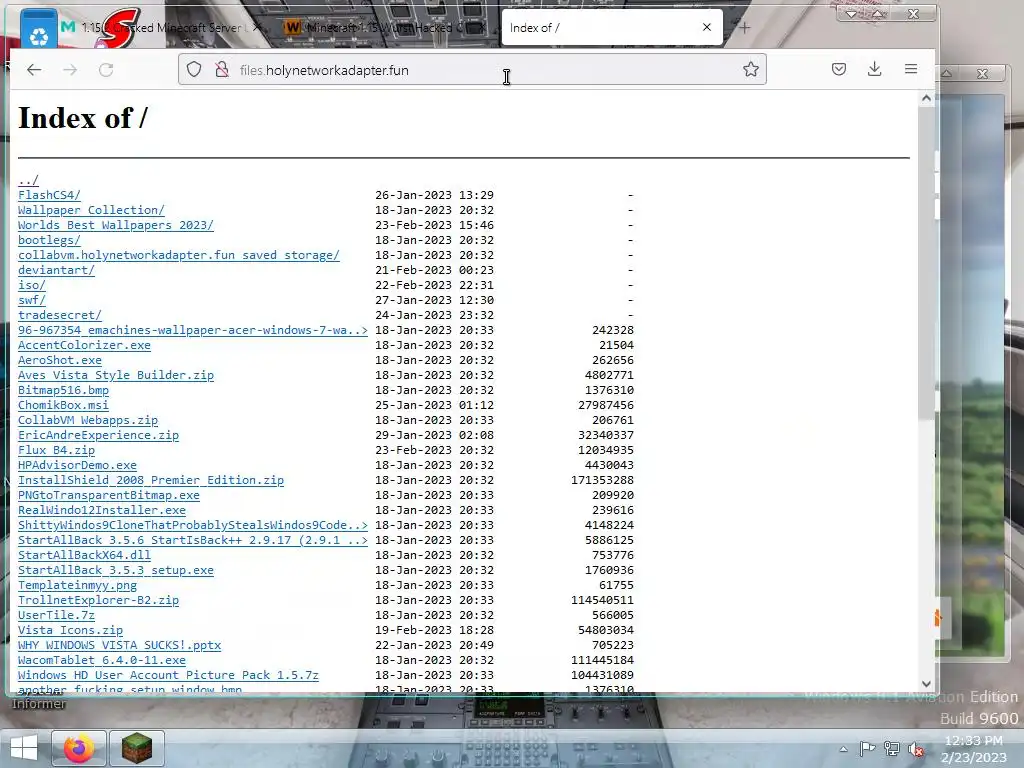Download RealWindo12Installer.exe

coord(102,511)
